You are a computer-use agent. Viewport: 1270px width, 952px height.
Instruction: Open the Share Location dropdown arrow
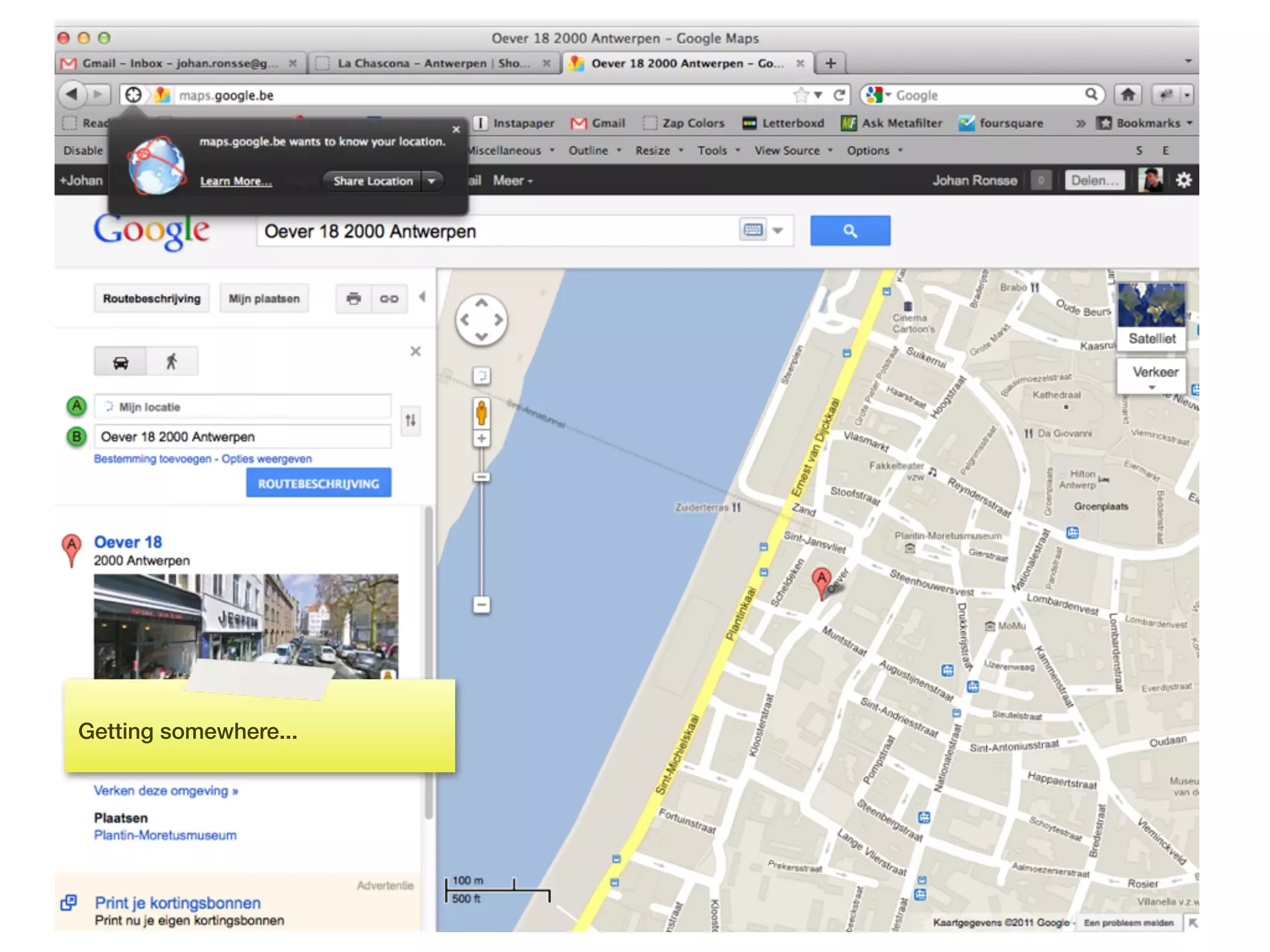coord(432,181)
